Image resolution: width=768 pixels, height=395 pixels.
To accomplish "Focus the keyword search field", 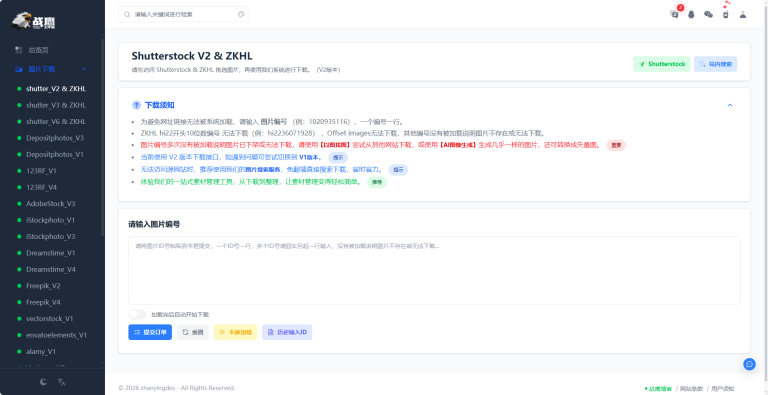I will 184,14.
